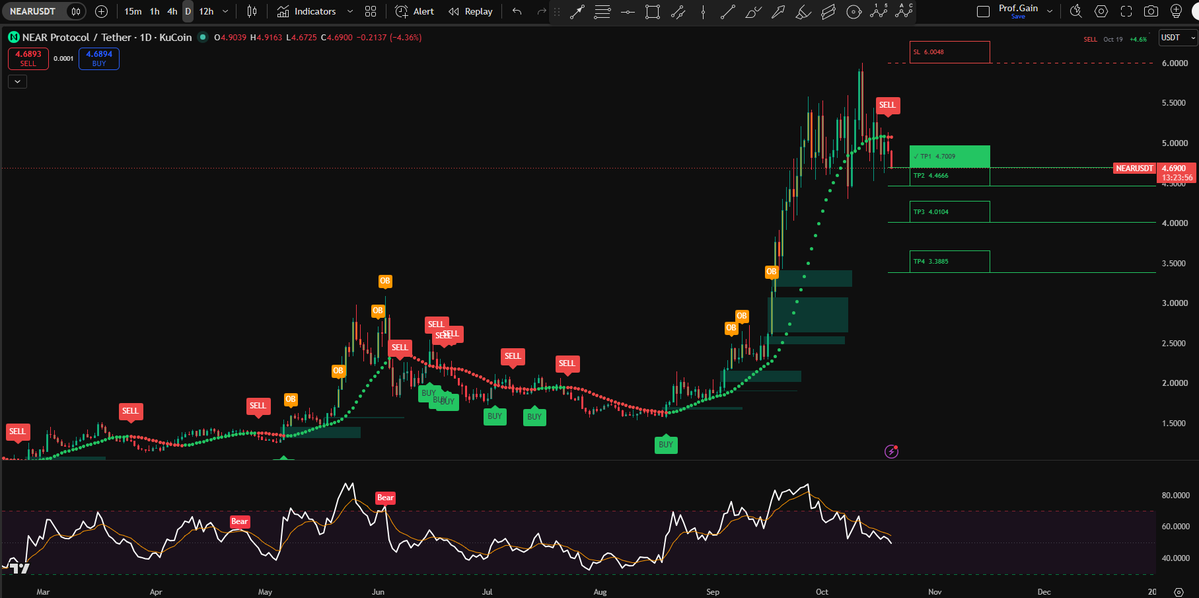The width and height of the screenshot is (1199, 598).
Task: Click the lightning bolt event marker
Action: 892,451
